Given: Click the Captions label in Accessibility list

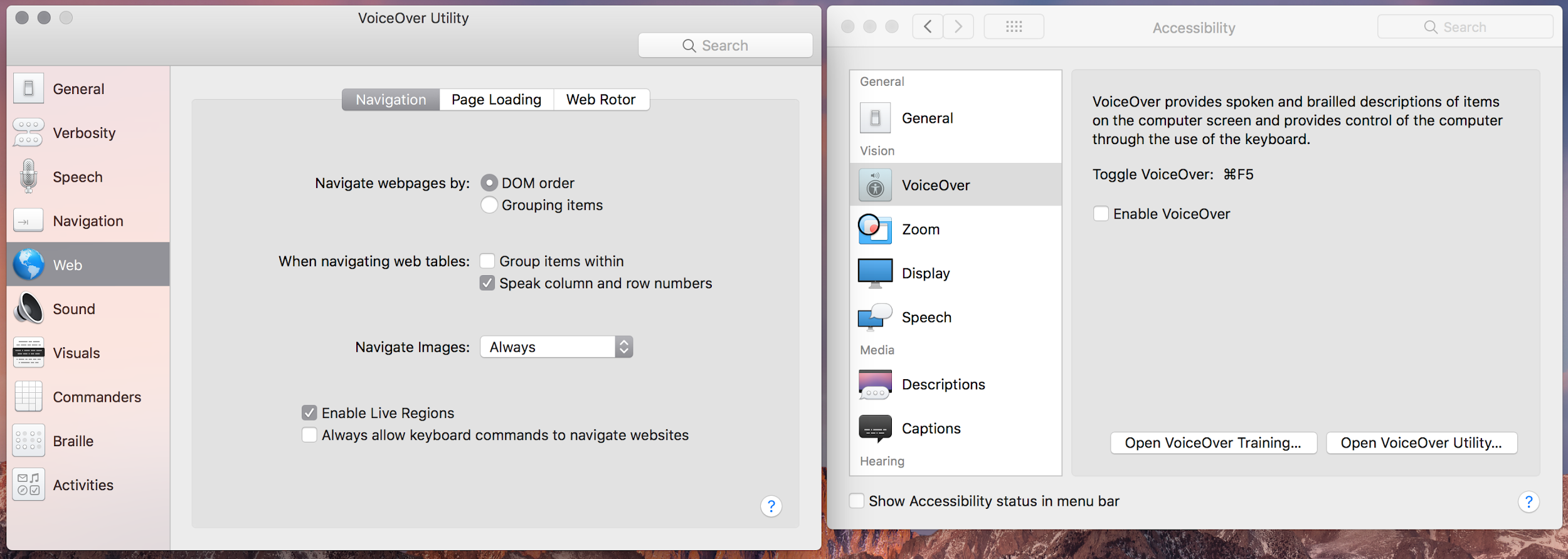Looking at the screenshot, I should tap(931, 429).
